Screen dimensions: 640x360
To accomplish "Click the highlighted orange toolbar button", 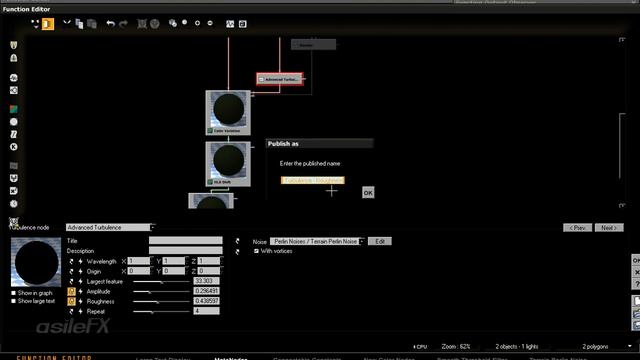I will (48, 24).
